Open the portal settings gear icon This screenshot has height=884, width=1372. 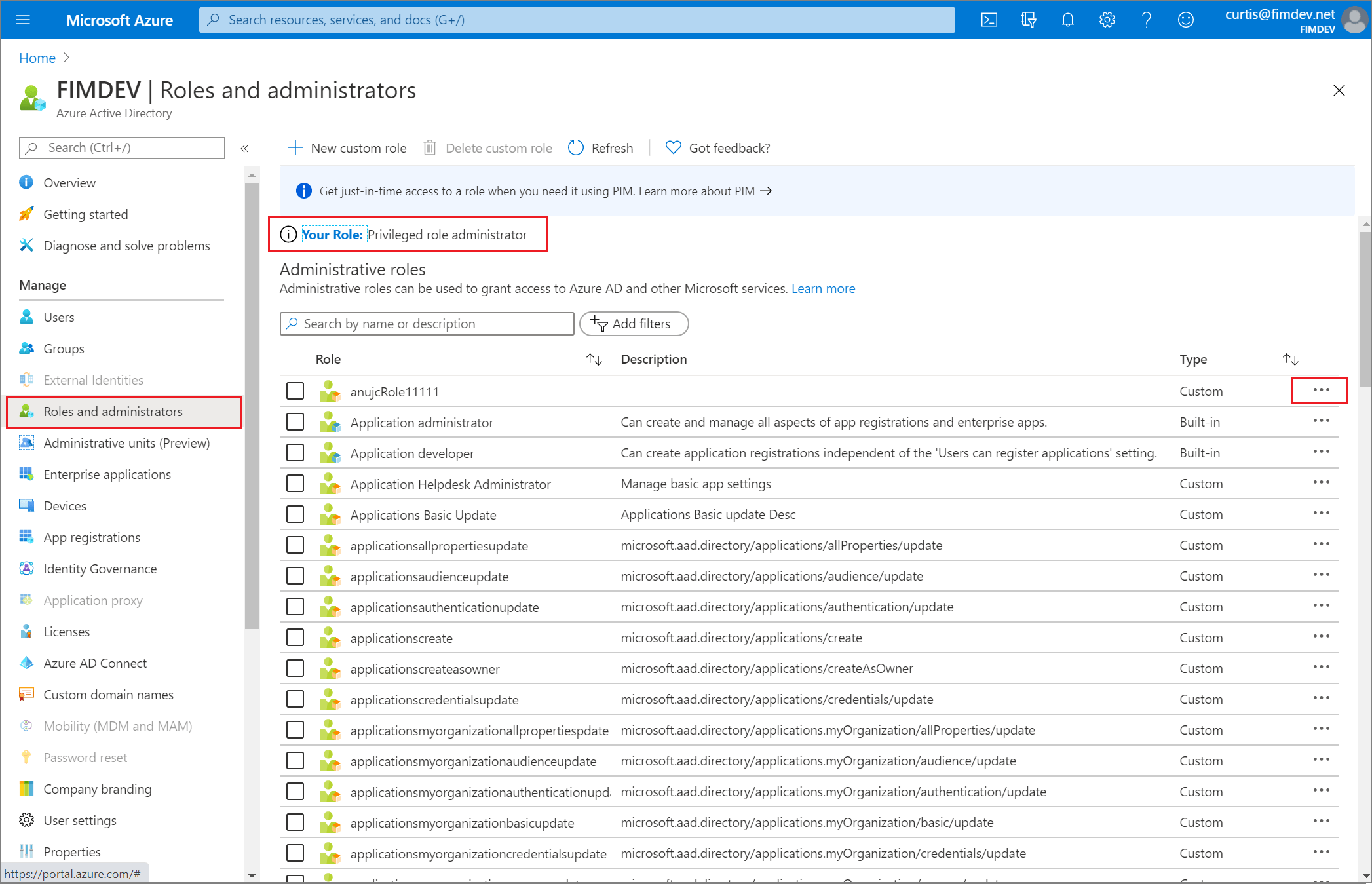coord(1107,20)
